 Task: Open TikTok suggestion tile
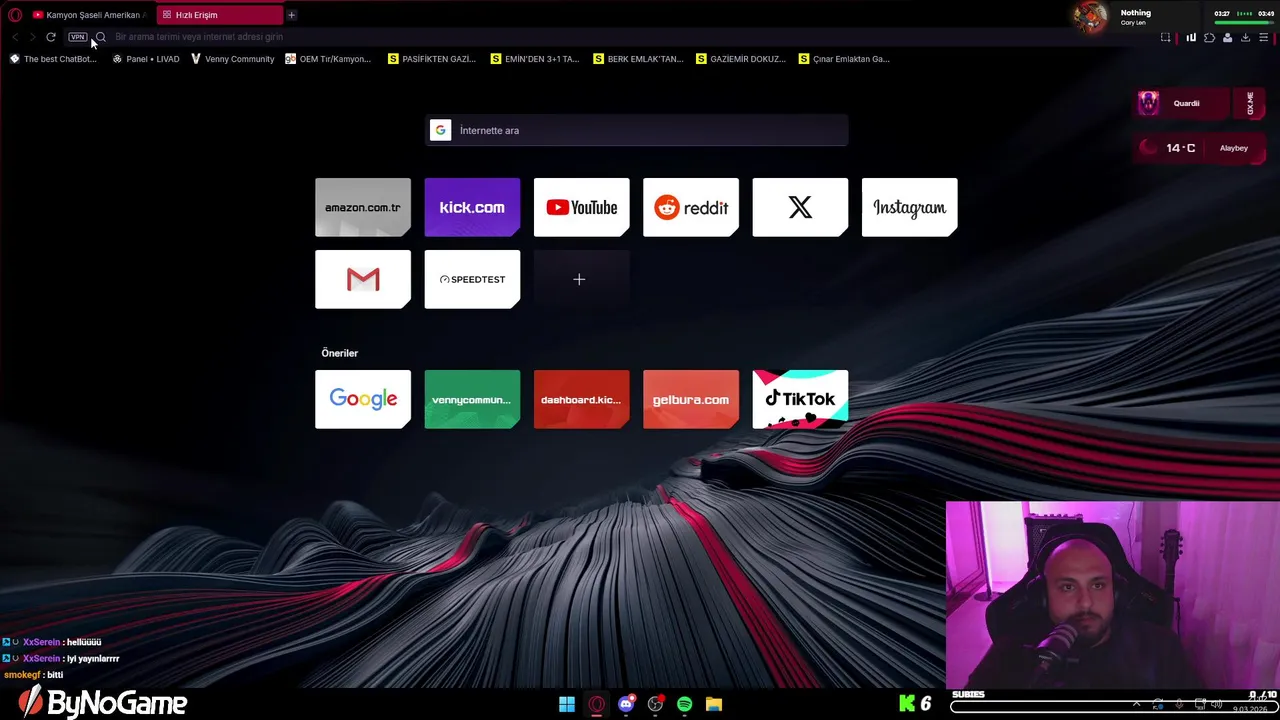coord(800,399)
